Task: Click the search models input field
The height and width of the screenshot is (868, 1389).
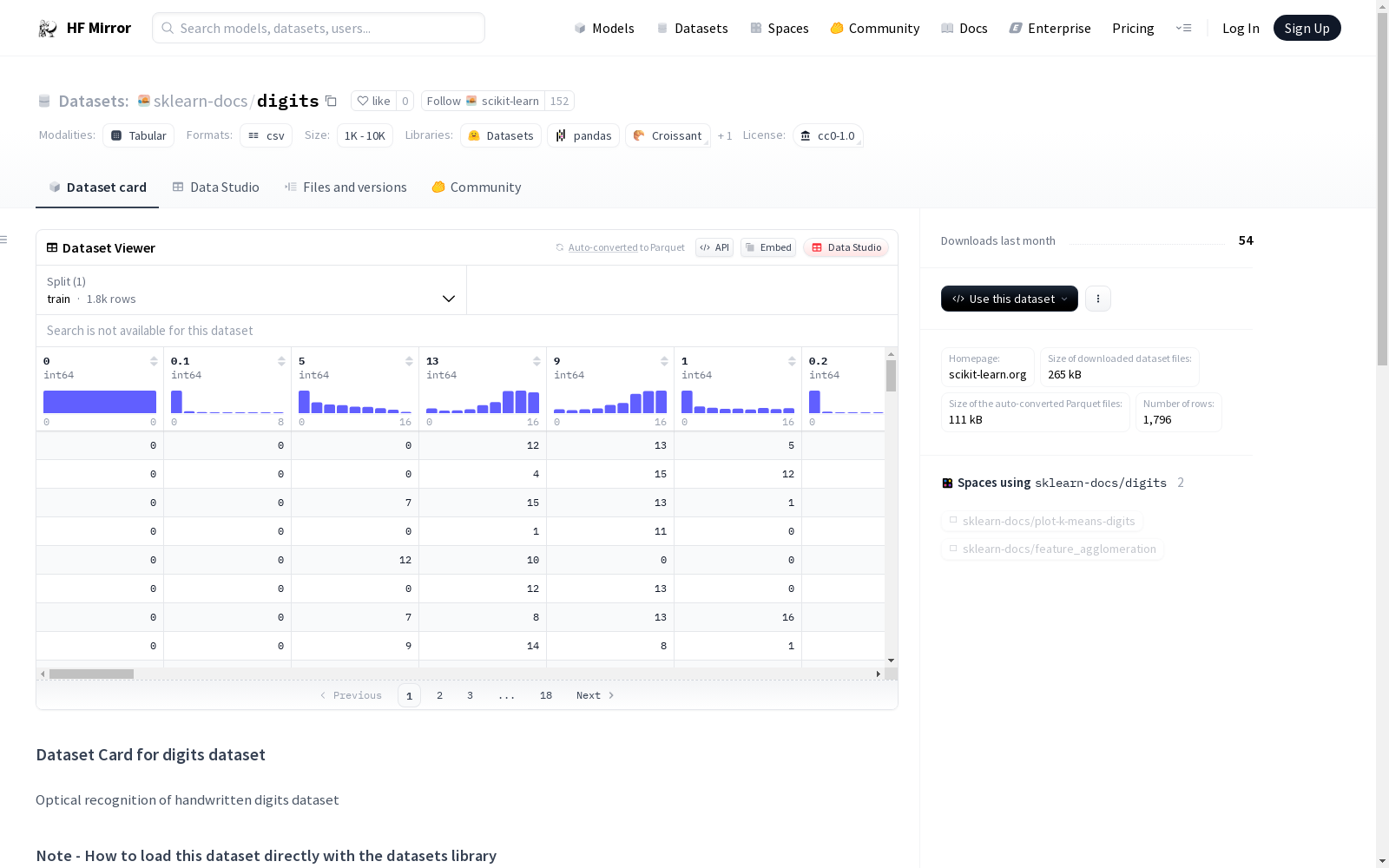Action: (x=319, y=29)
